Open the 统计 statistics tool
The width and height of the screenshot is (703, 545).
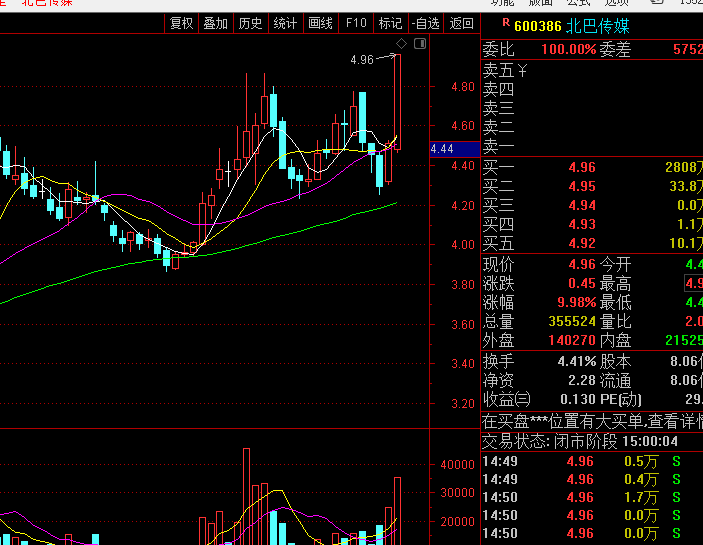(x=285, y=23)
